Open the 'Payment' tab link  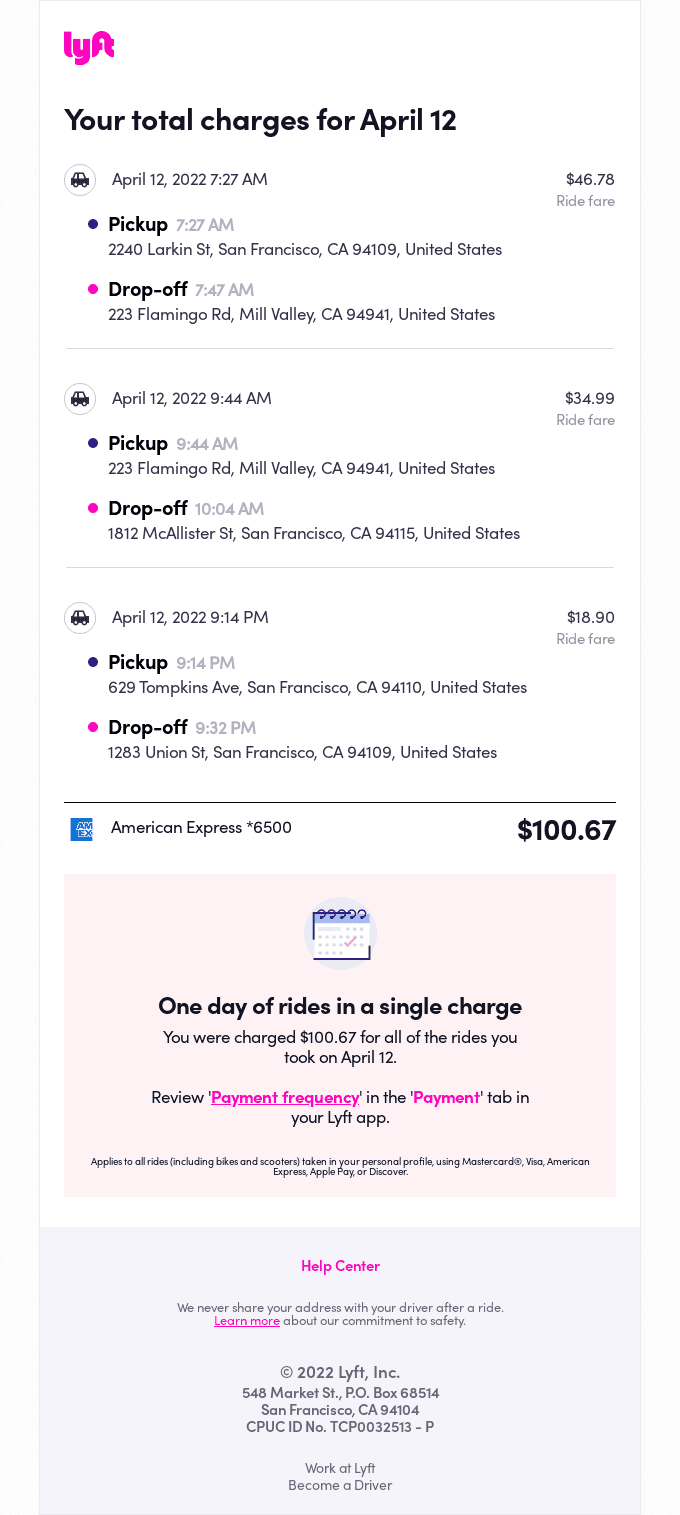click(x=446, y=1098)
